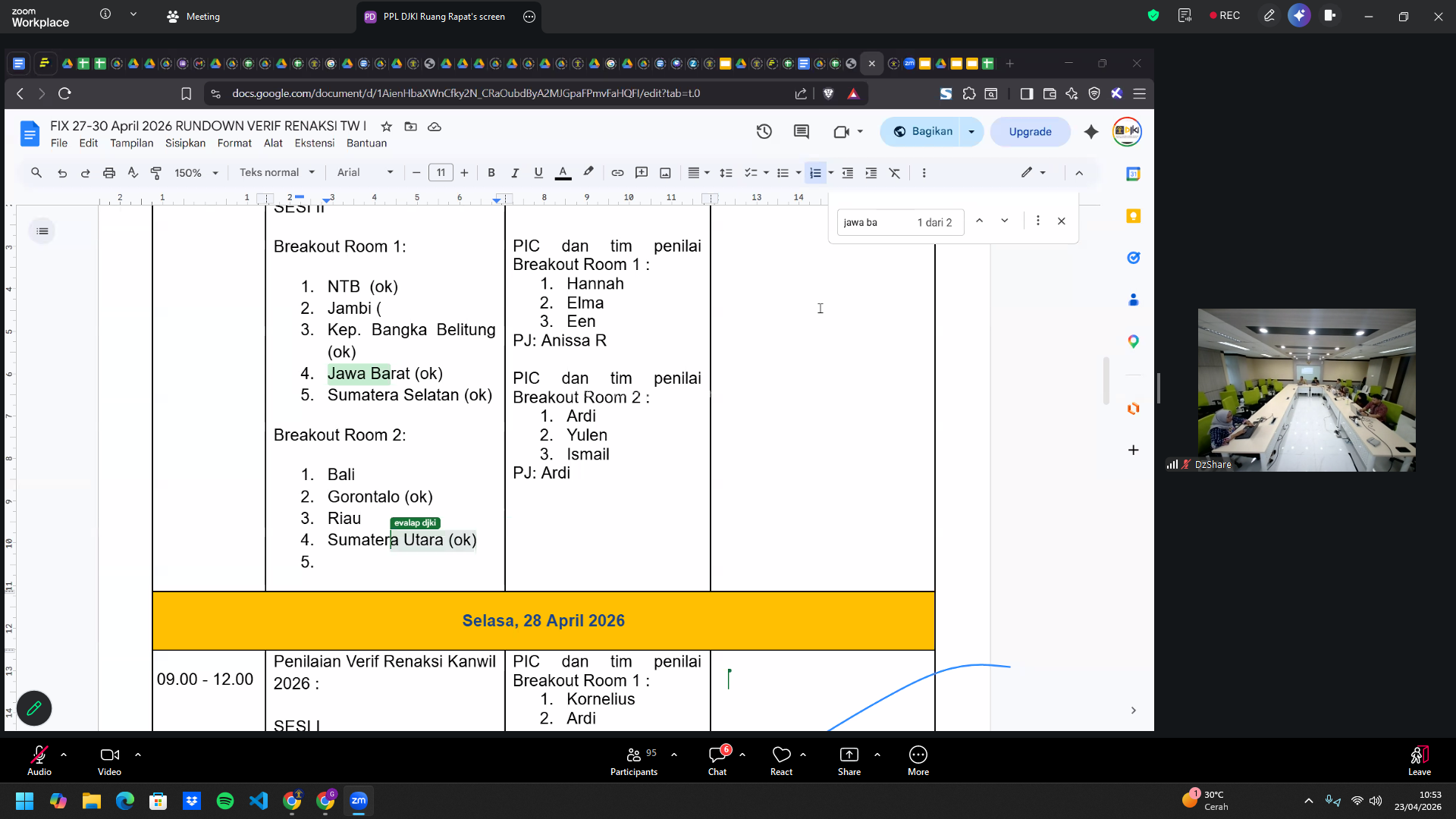The image size is (1456, 819).
Task: Open text color picker
Action: [x=563, y=173]
